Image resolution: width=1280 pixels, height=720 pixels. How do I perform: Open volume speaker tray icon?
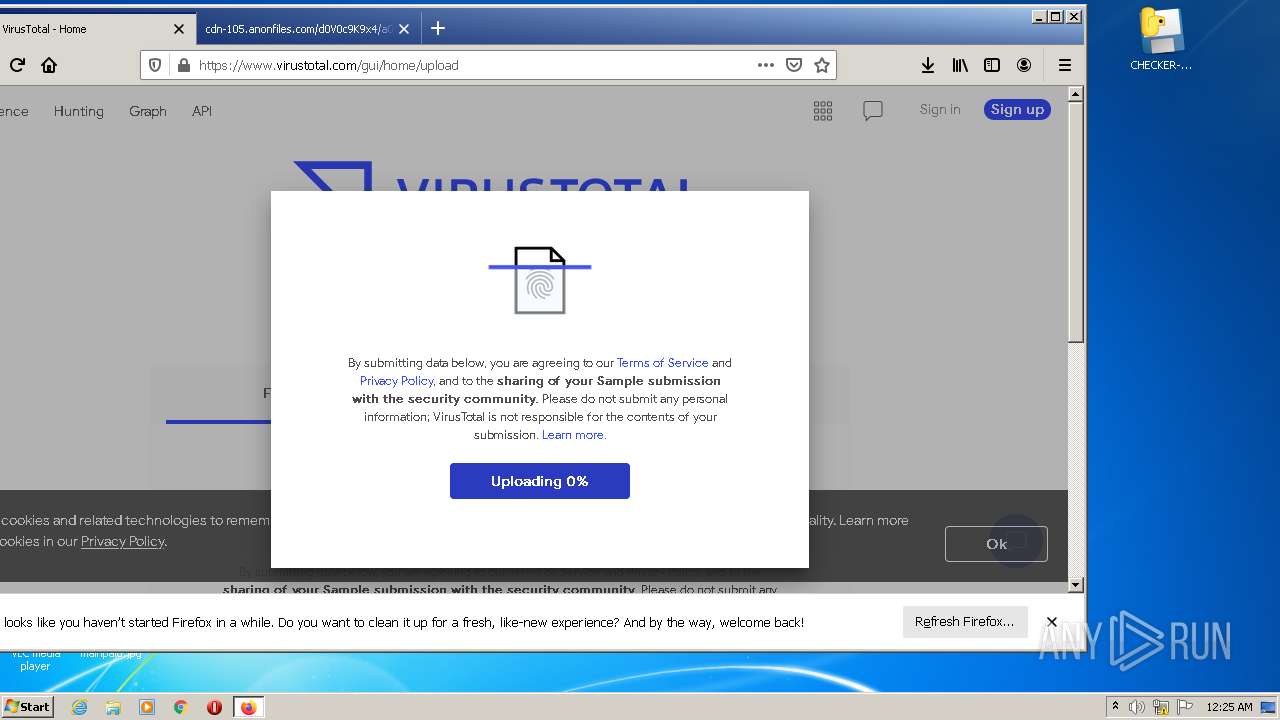click(x=1137, y=707)
